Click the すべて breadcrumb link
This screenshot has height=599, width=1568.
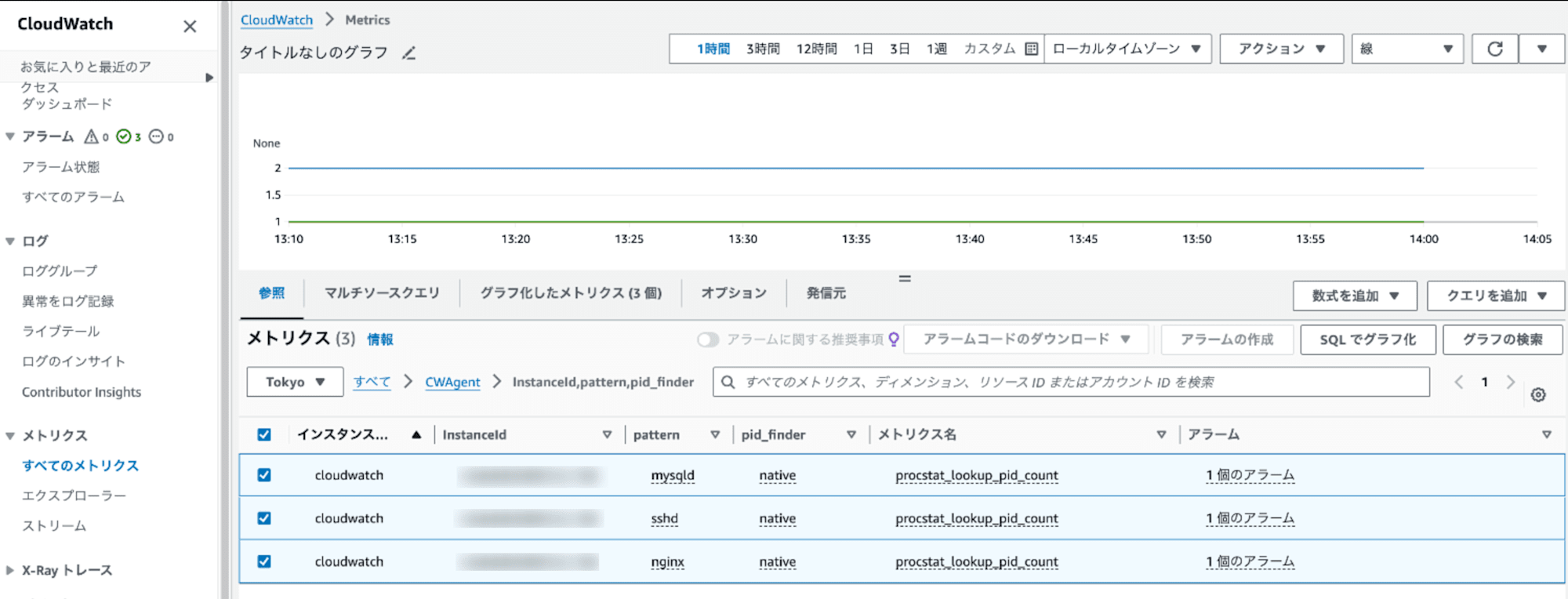(372, 382)
